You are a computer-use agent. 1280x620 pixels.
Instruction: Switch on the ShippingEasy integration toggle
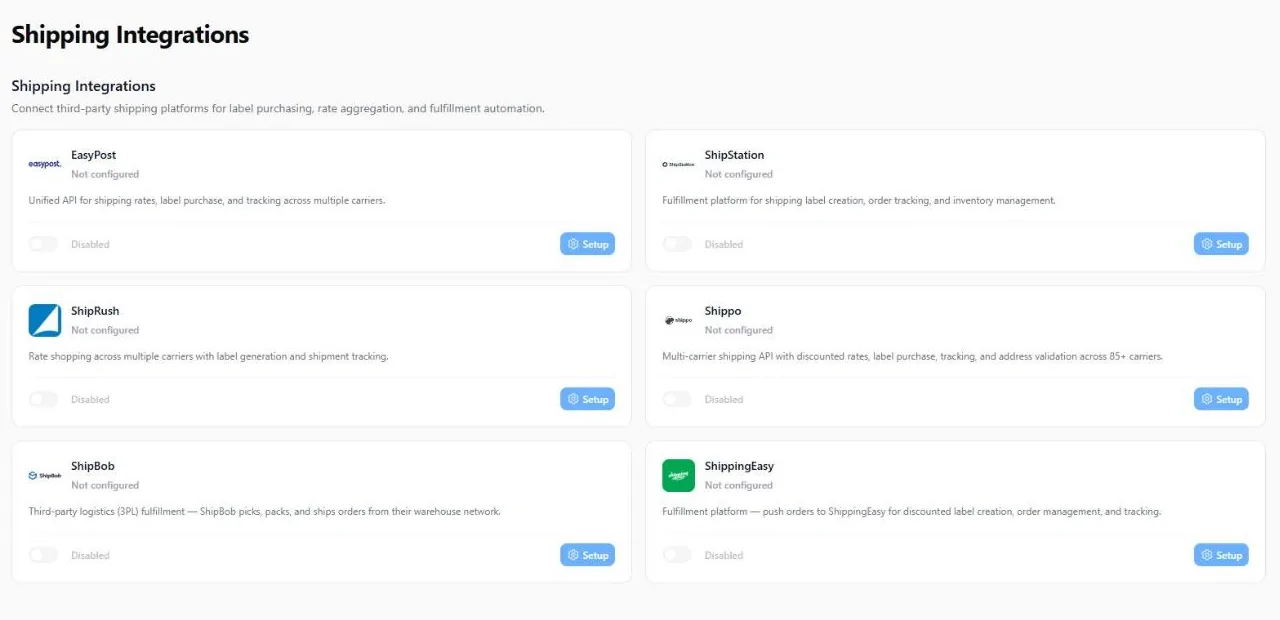[x=677, y=555]
